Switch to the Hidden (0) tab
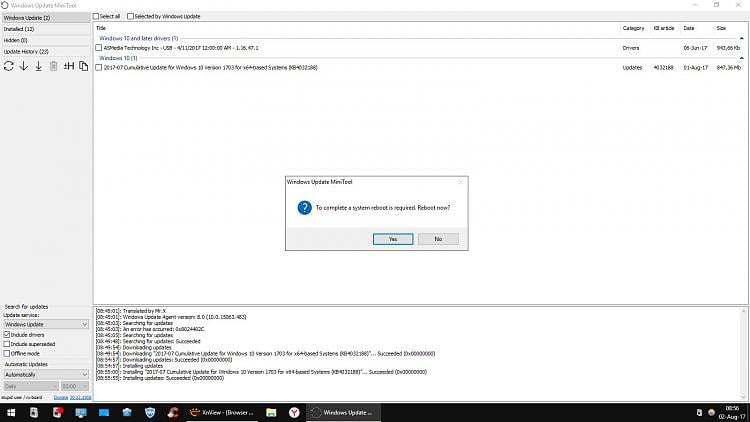Screen dimensions: 750x422 pyautogui.click(x=46, y=40)
